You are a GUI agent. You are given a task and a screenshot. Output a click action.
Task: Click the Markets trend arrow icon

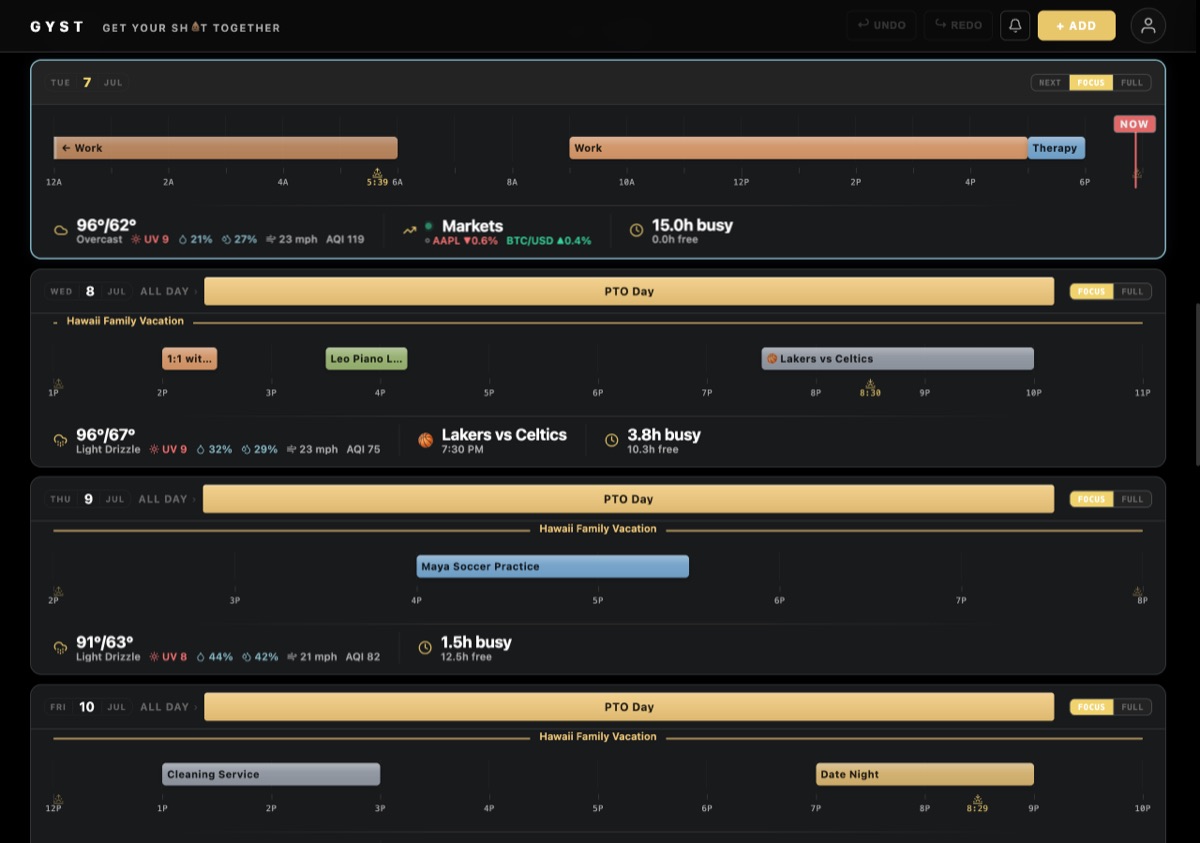pos(409,230)
